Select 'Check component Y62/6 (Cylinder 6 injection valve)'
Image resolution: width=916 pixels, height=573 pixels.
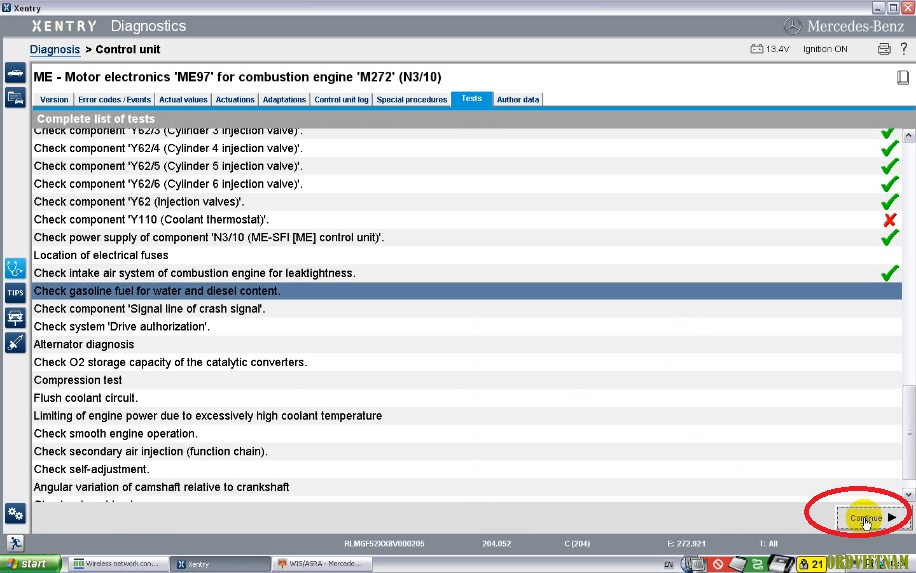(467, 184)
